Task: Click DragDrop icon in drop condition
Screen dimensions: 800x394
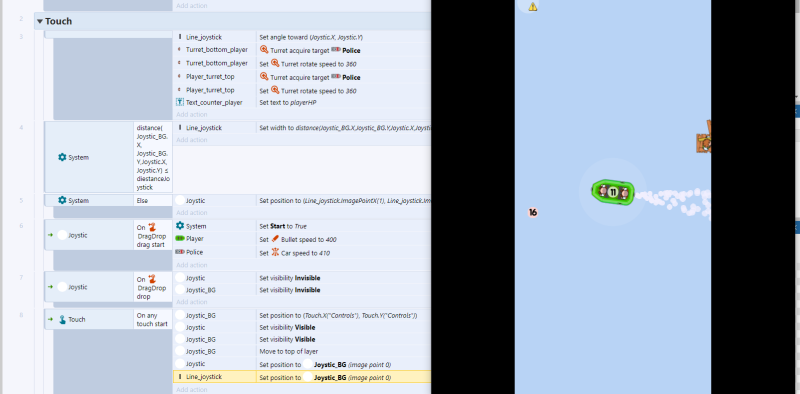Action: click(152, 279)
